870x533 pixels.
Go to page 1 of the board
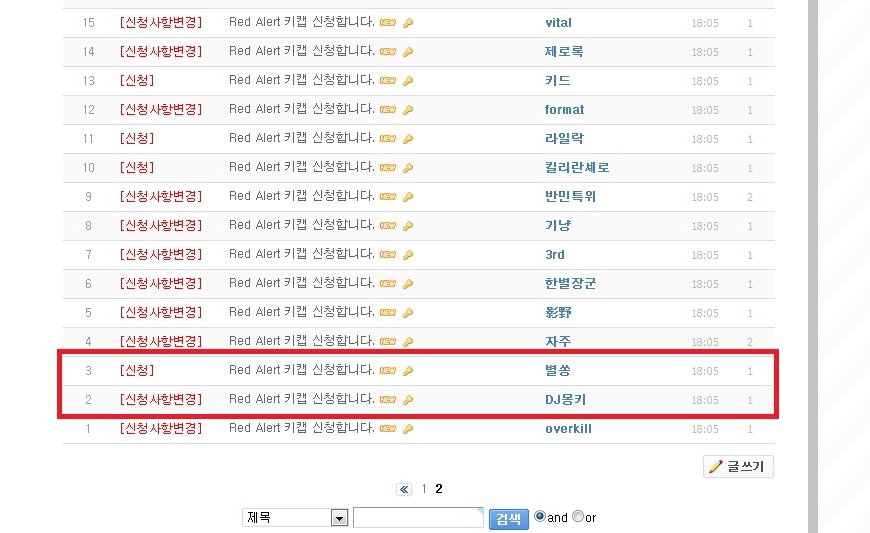tap(424, 489)
